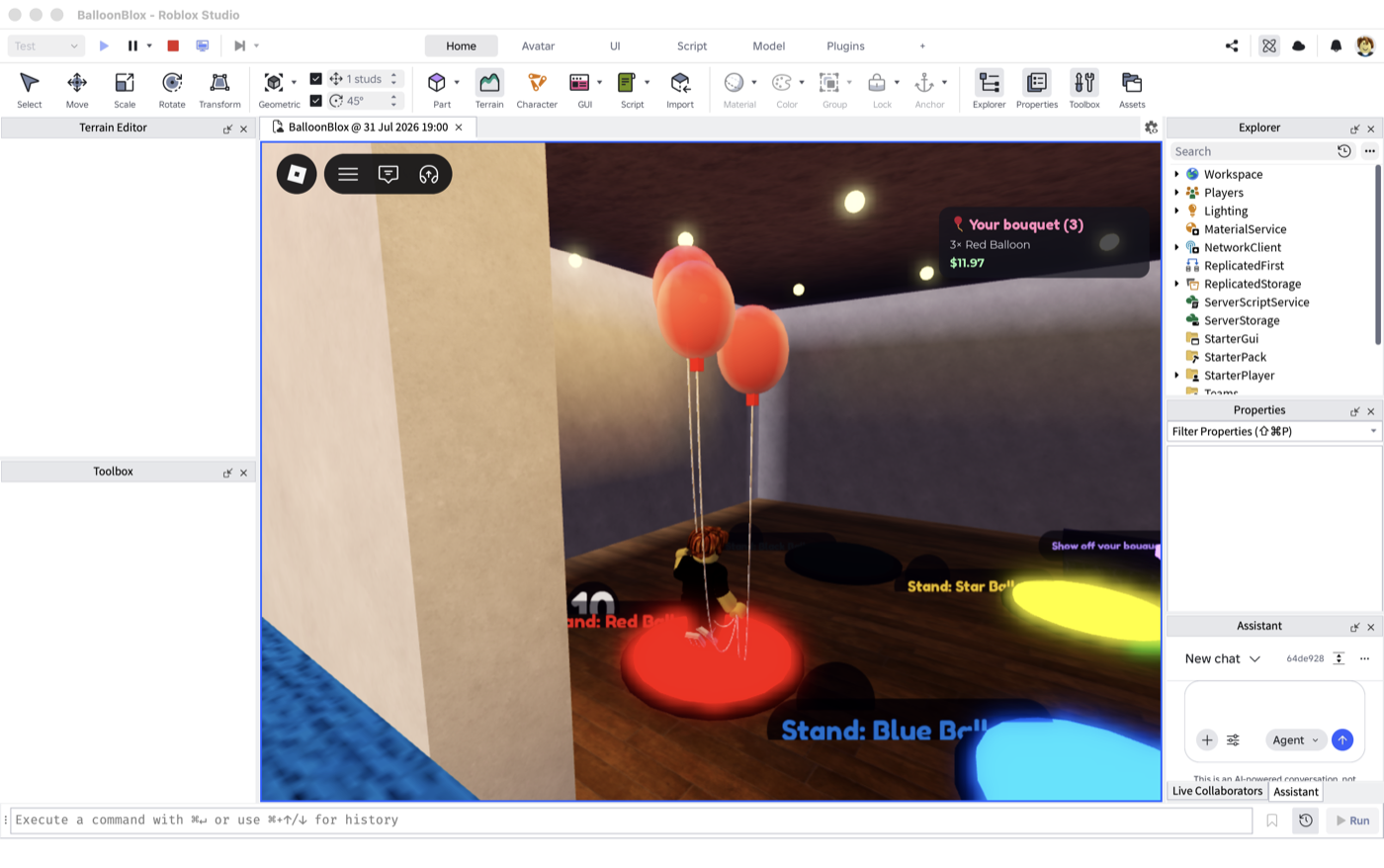Screen dimensions: 1384x868
Task: Click the Roblox logo button in viewport
Action: coord(297,174)
